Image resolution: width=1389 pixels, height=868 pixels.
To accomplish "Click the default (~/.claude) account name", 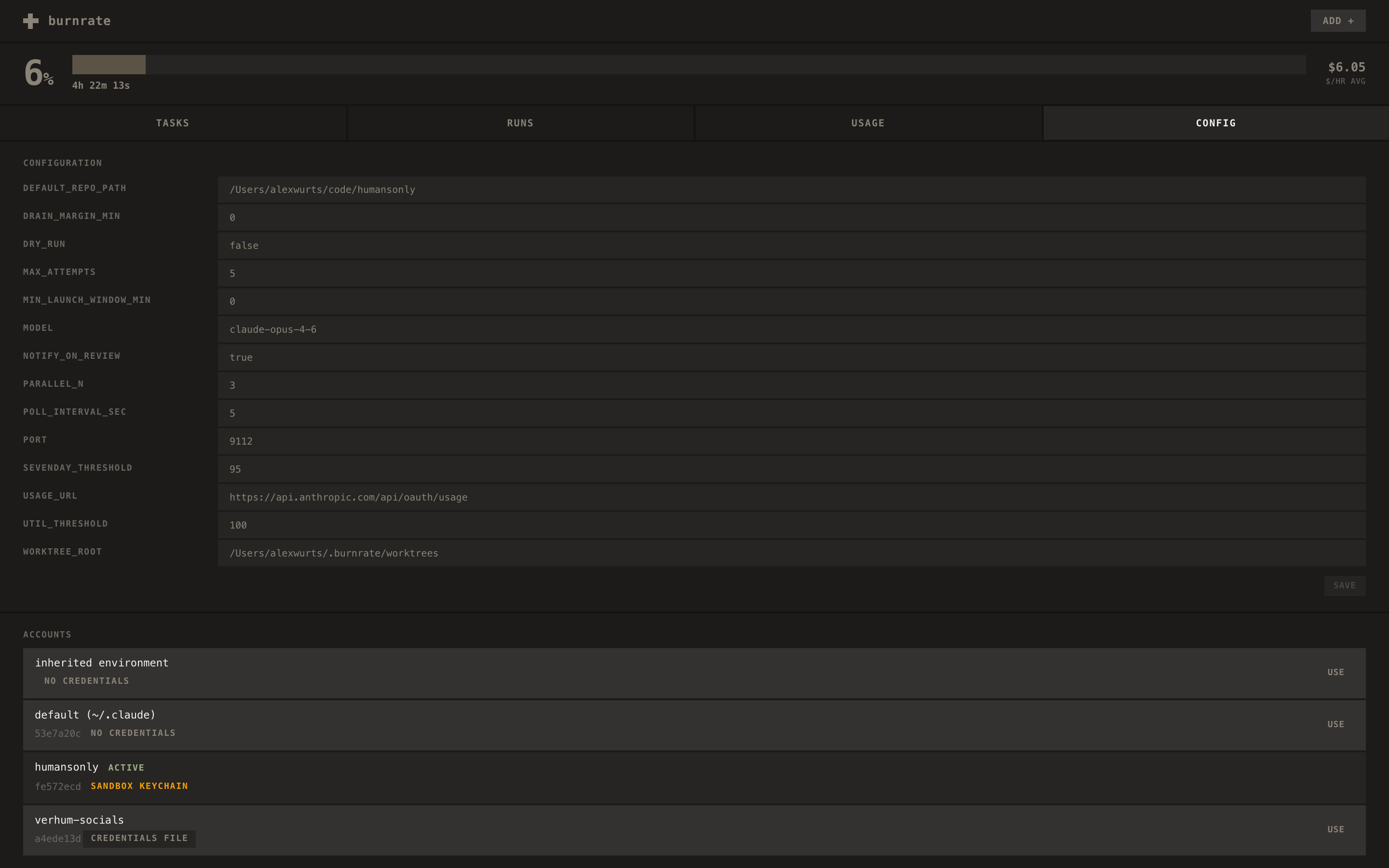I will (95, 715).
